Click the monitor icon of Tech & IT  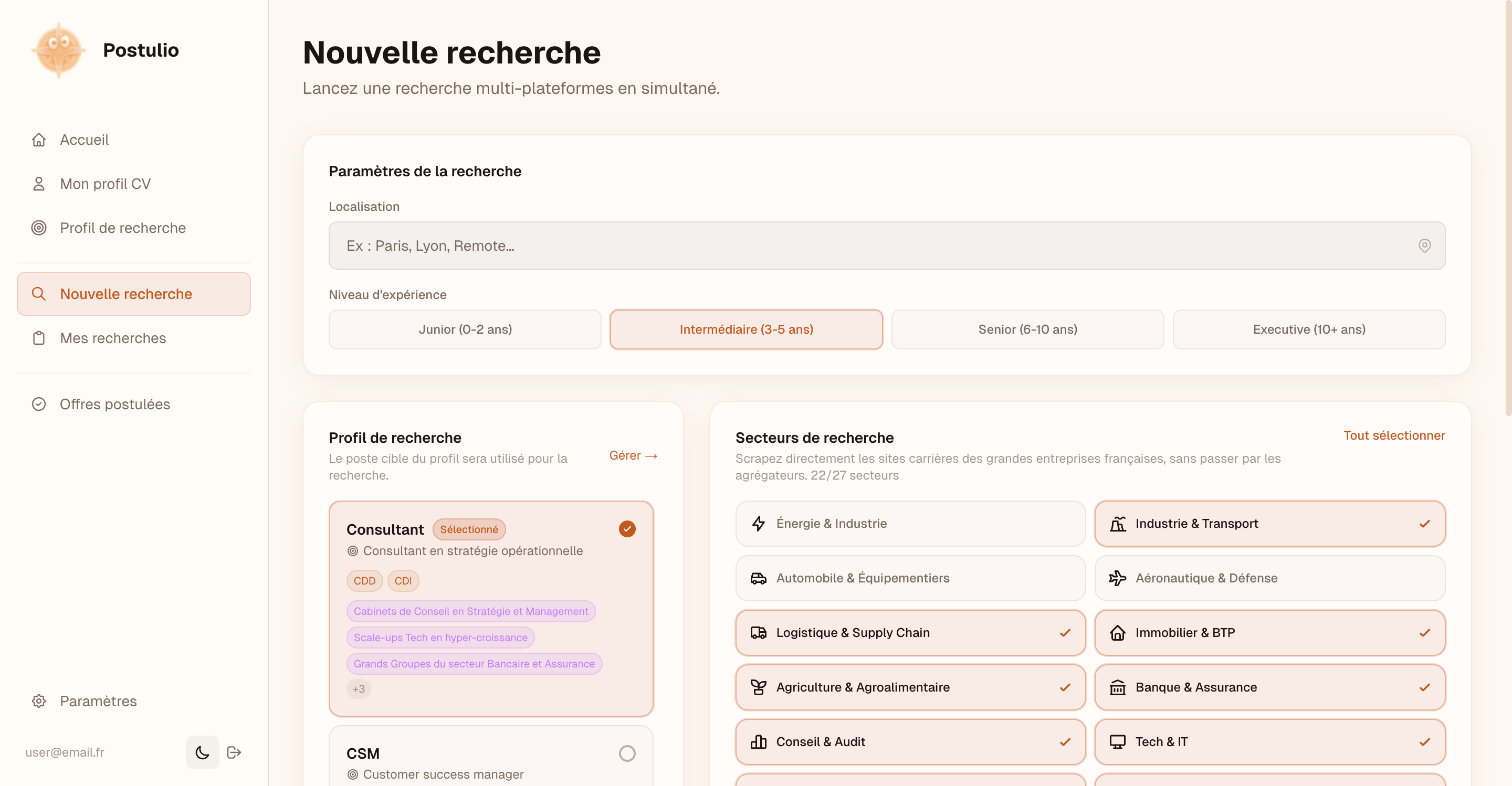pos(1118,741)
